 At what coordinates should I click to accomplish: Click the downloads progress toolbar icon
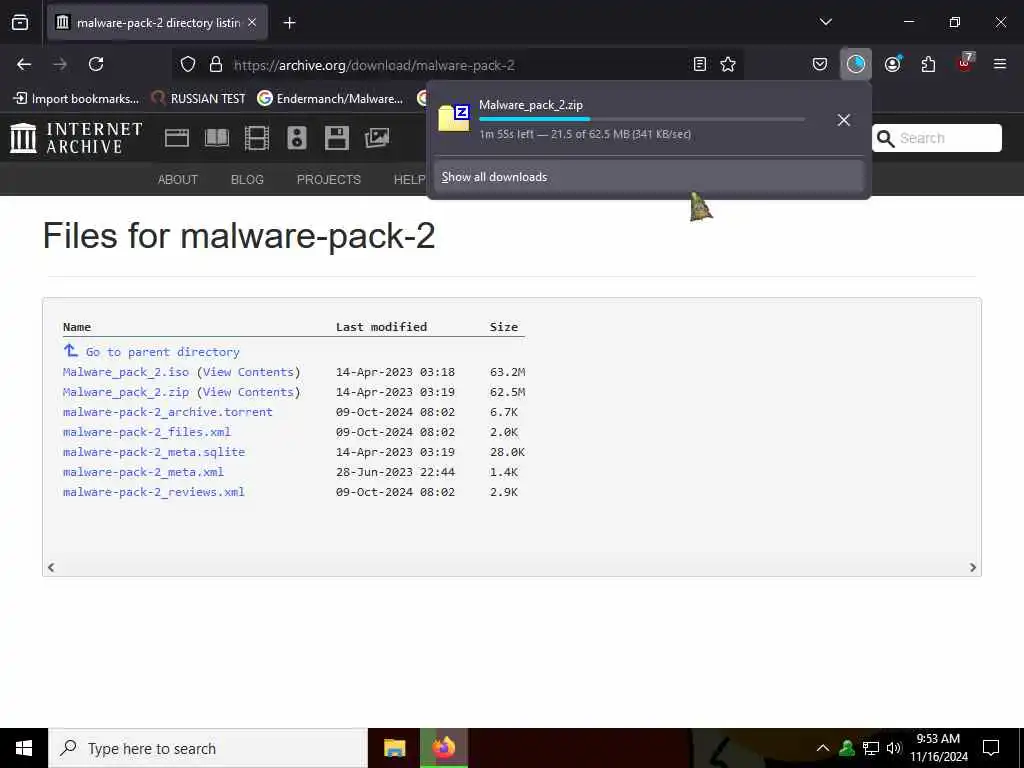click(856, 64)
